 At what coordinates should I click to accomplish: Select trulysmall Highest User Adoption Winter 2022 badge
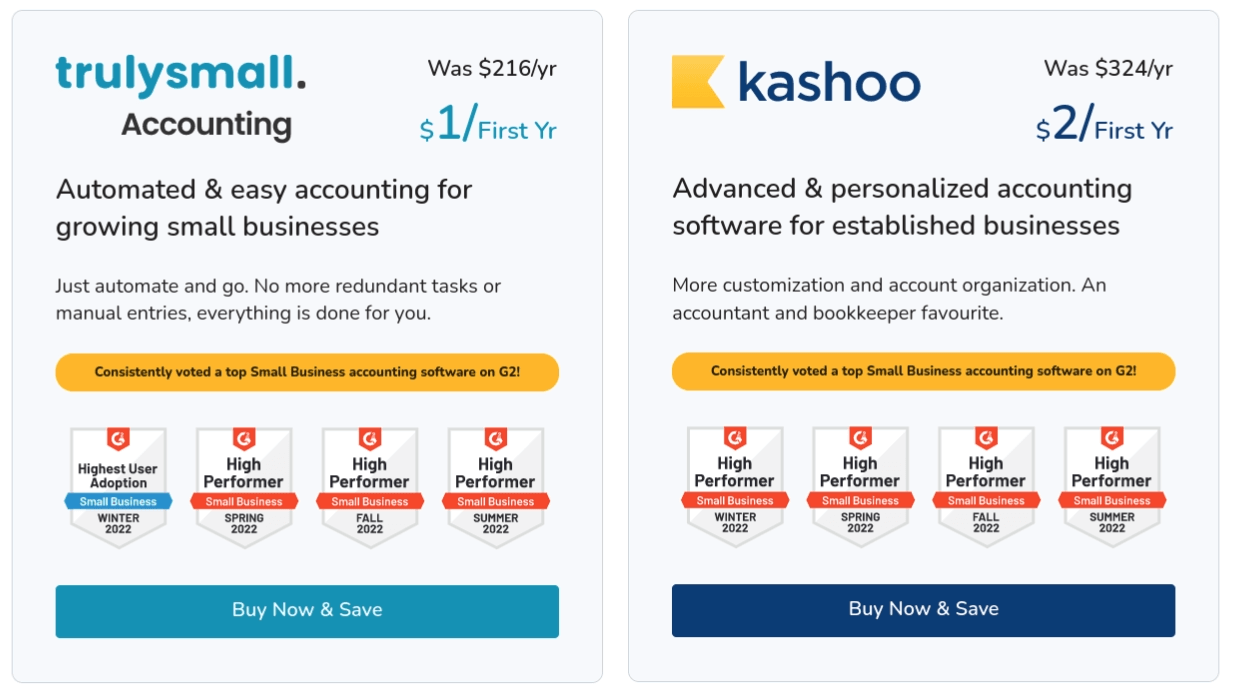118,488
